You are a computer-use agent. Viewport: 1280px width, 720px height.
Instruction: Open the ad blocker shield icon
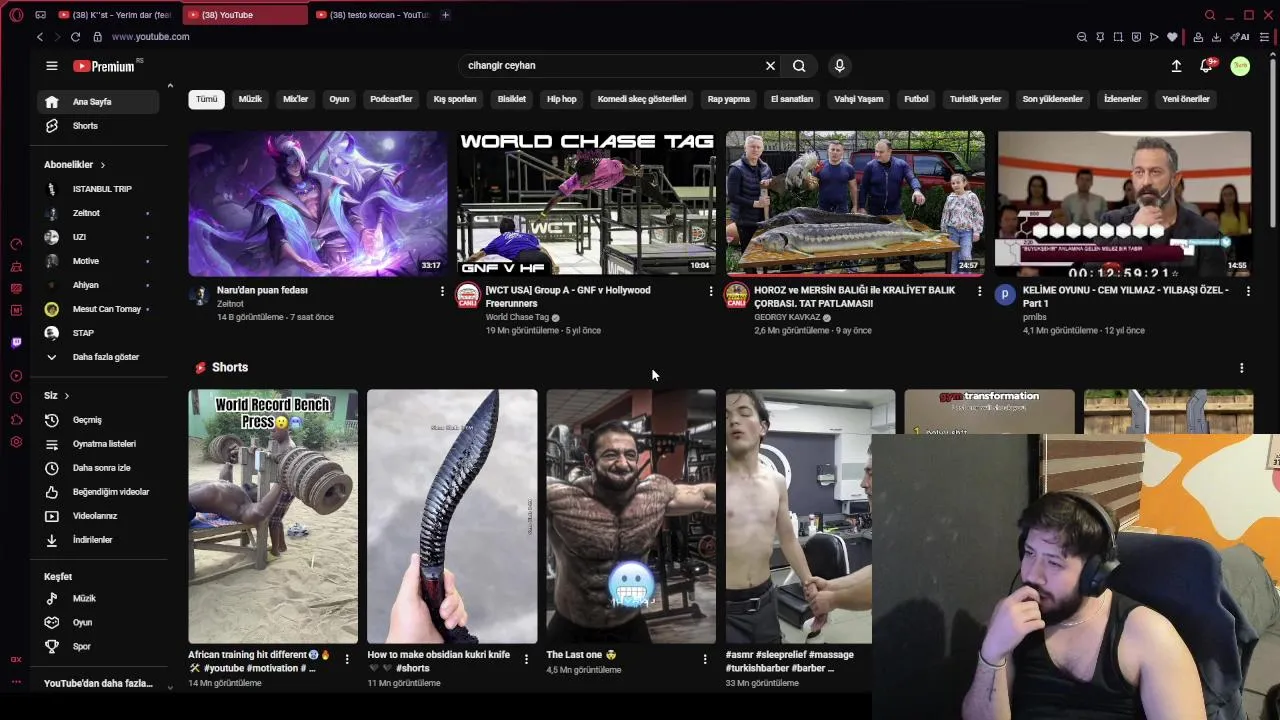(x=1136, y=37)
